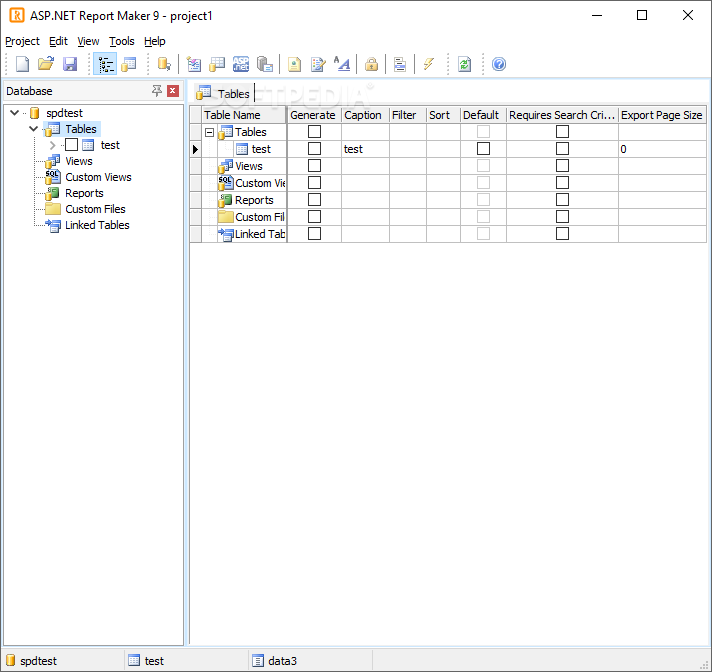Collapse the Tables tree node

point(33,128)
